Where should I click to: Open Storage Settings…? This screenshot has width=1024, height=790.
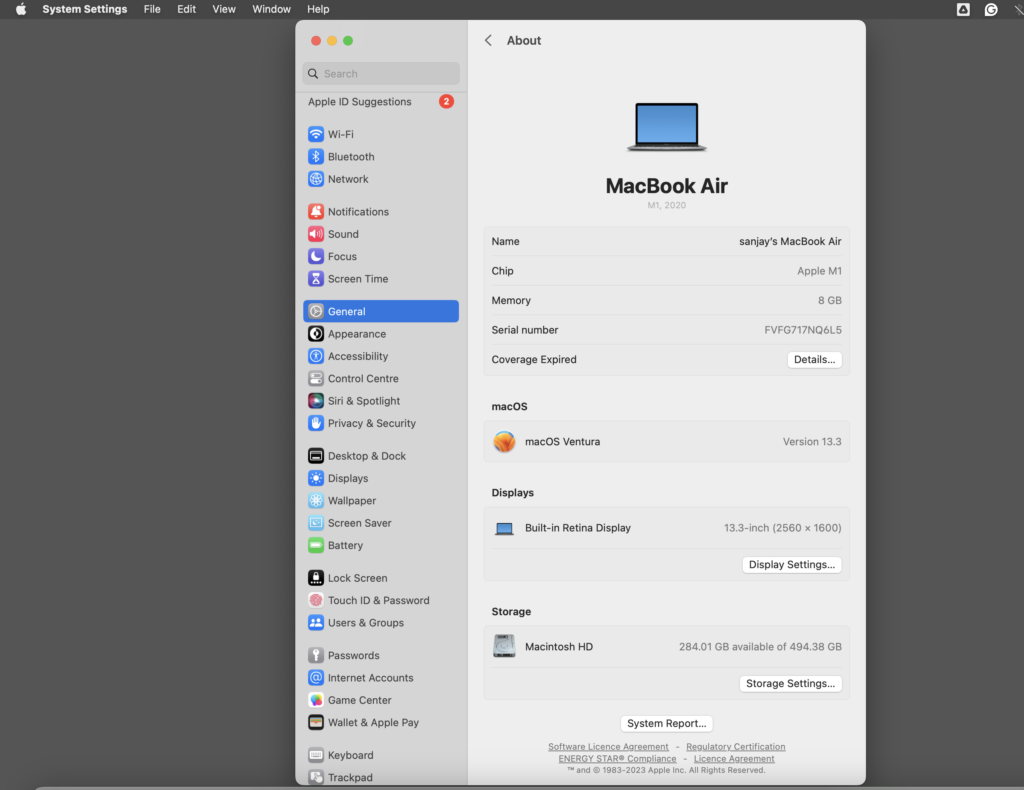(x=790, y=684)
